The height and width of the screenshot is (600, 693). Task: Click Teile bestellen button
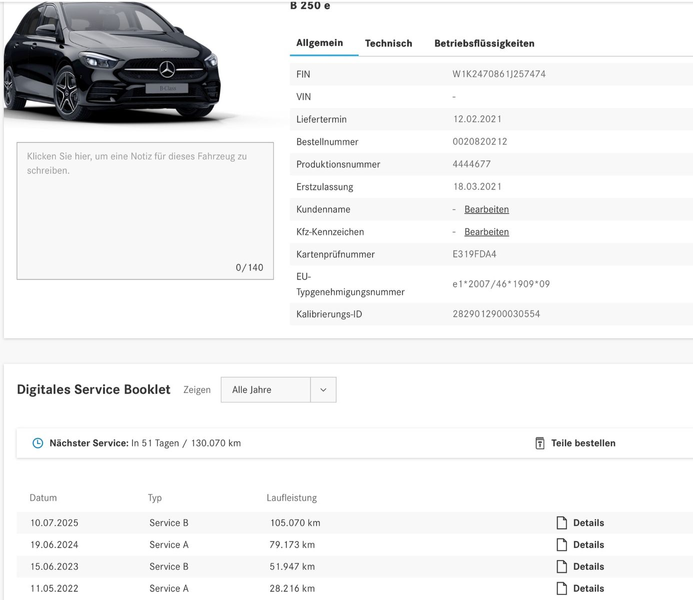pos(575,443)
